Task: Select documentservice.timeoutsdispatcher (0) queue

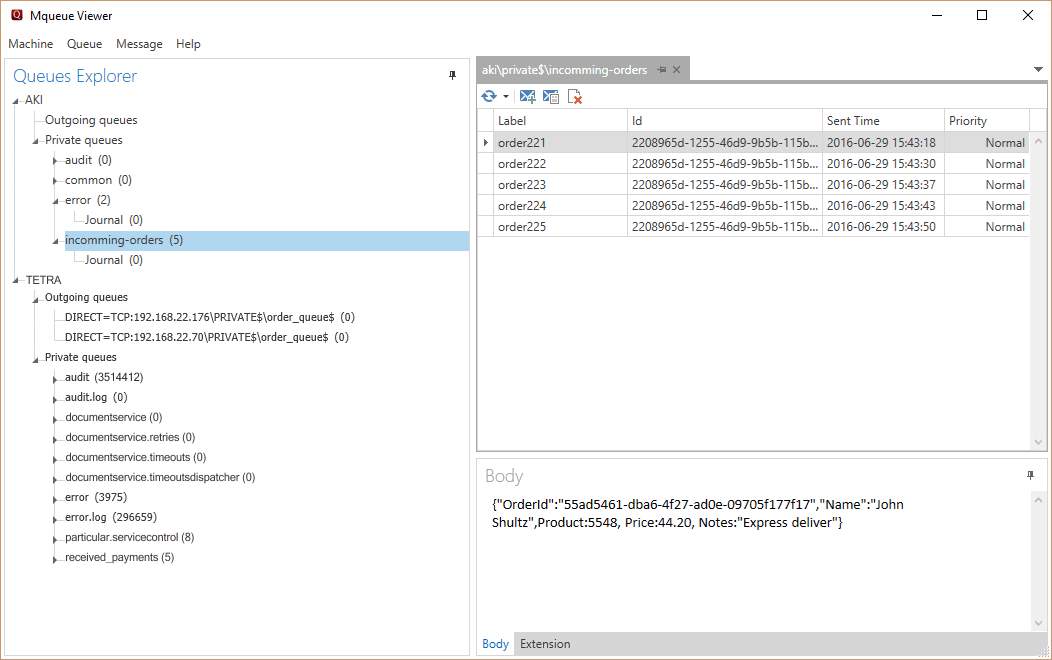Action: click(x=160, y=478)
